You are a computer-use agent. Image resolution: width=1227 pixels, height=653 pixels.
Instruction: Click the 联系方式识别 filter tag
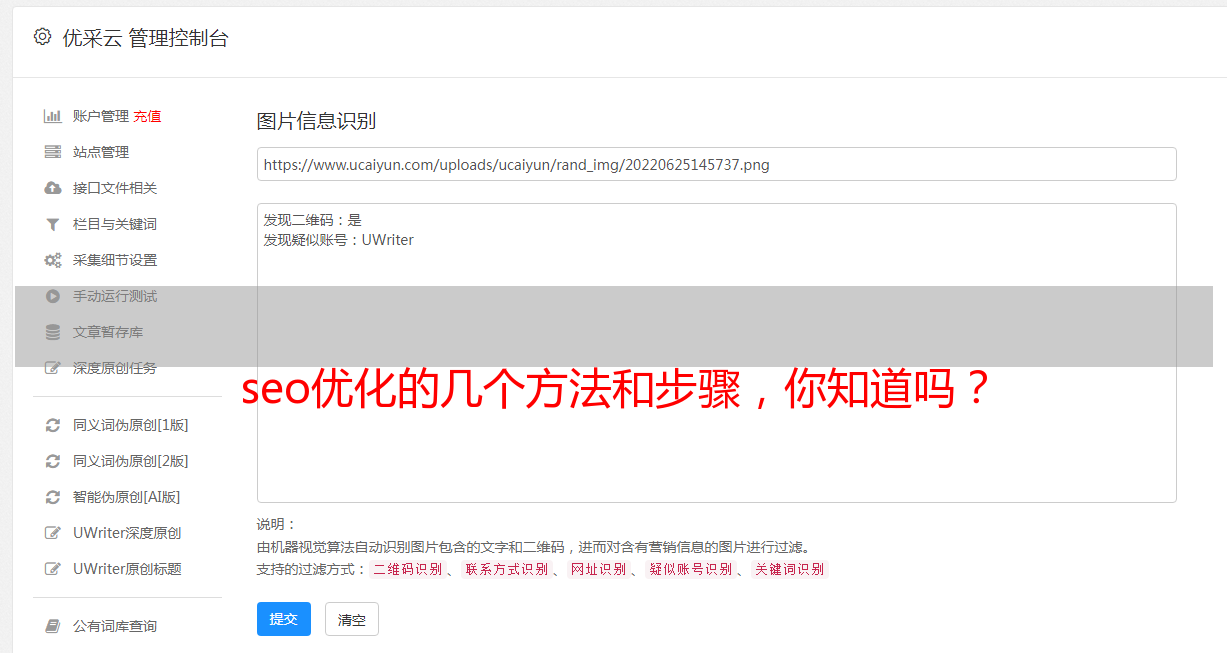506,569
